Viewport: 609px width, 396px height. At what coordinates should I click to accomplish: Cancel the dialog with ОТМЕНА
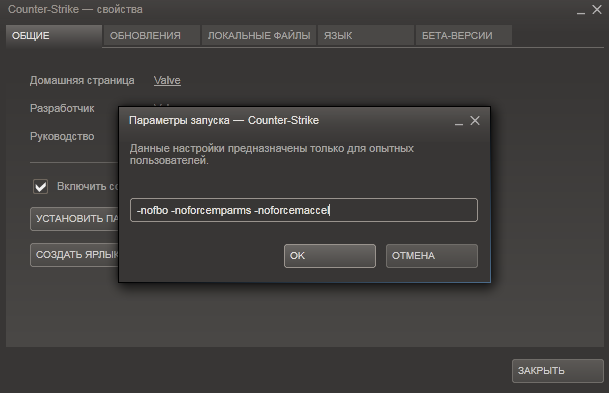[x=432, y=256]
